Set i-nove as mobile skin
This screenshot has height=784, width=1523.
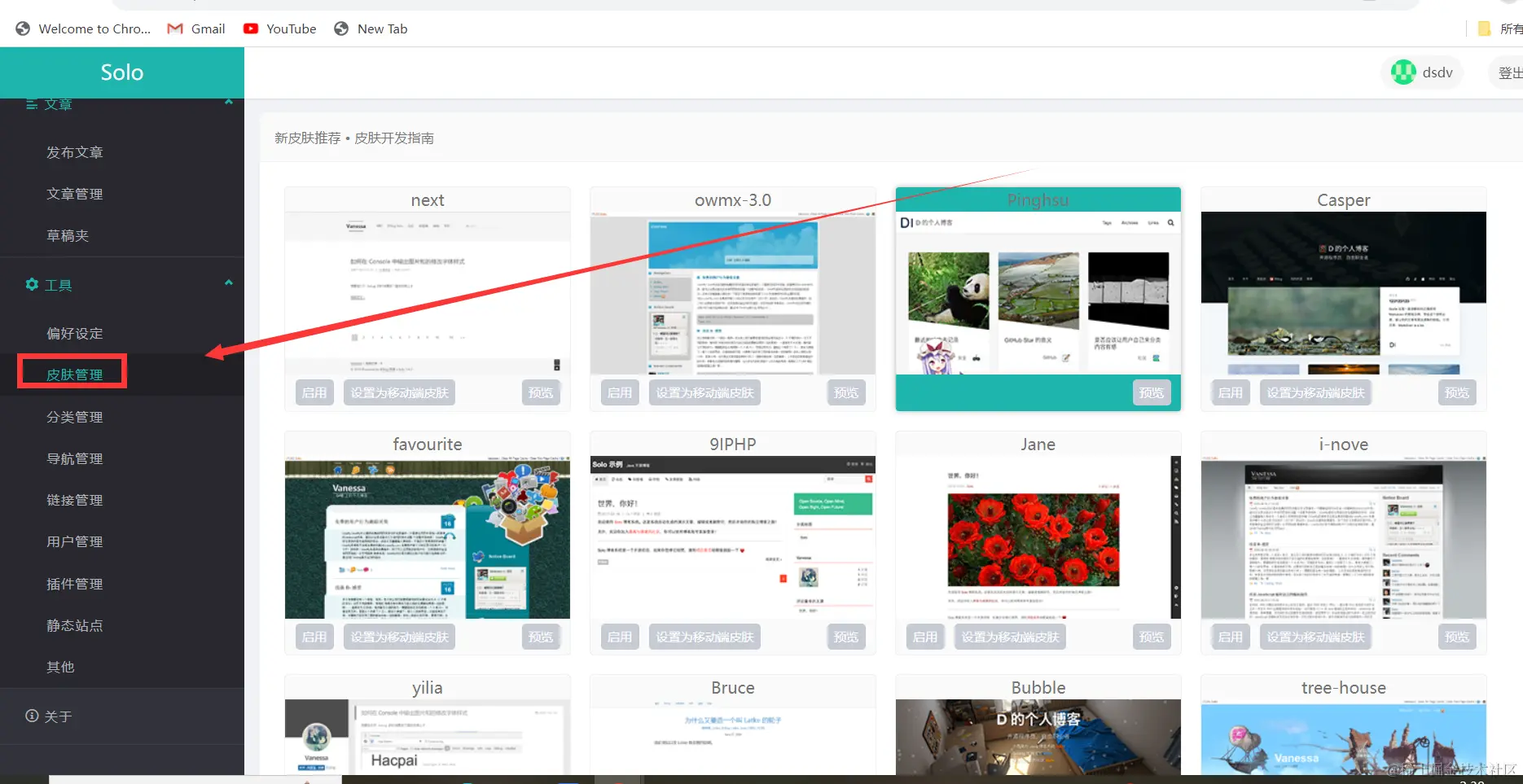point(1315,637)
